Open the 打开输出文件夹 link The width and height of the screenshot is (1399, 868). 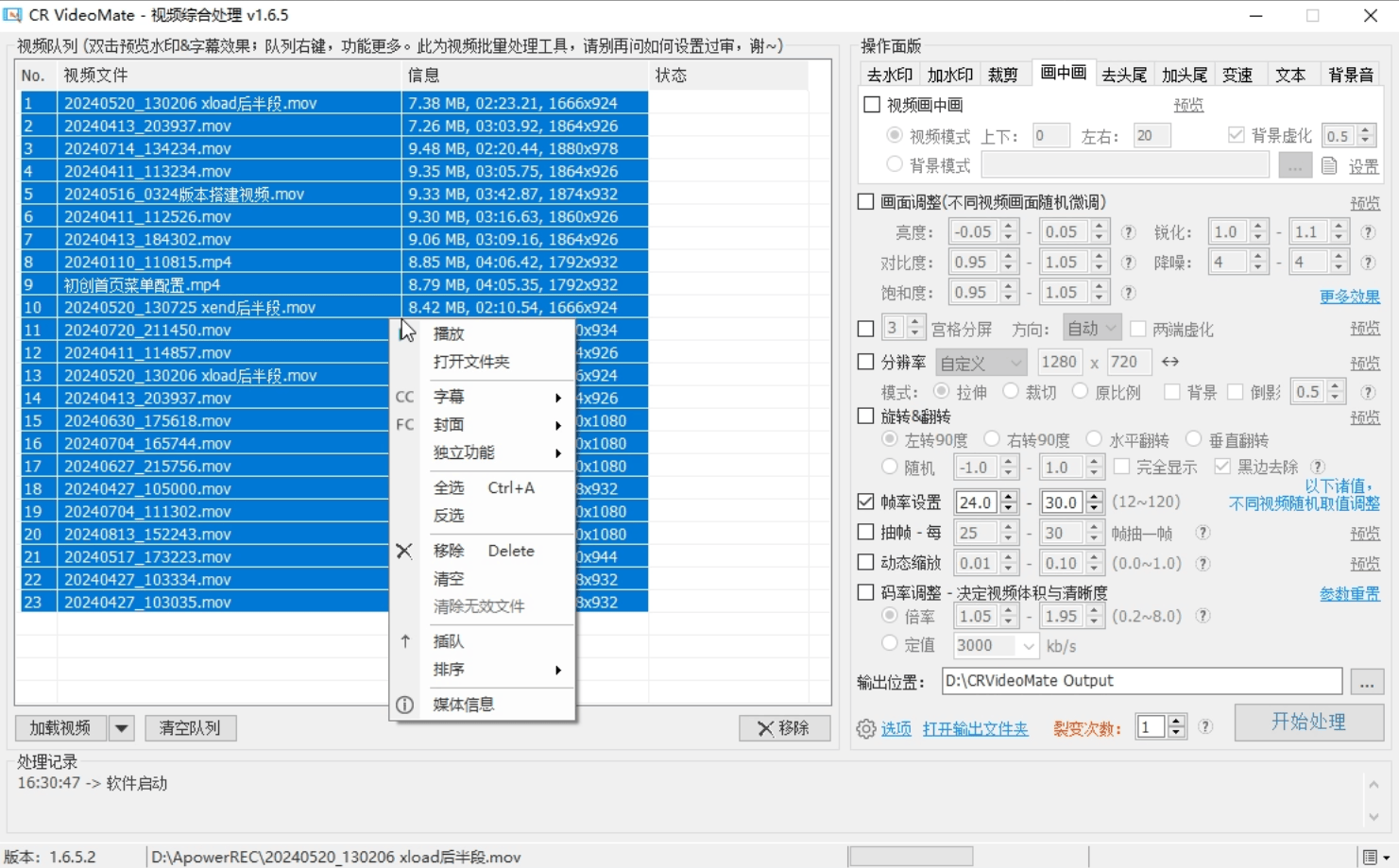[x=975, y=728]
